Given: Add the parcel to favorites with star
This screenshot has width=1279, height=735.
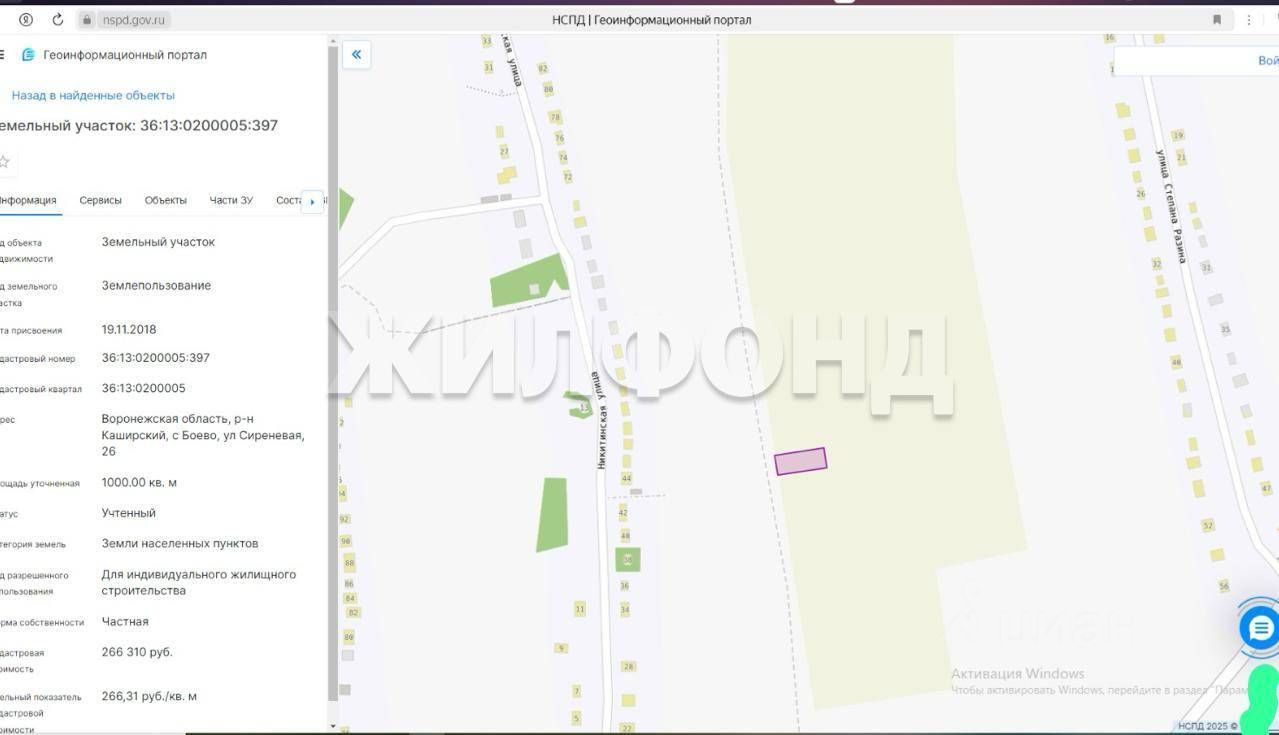Looking at the screenshot, I should click(x=4, y=162).
